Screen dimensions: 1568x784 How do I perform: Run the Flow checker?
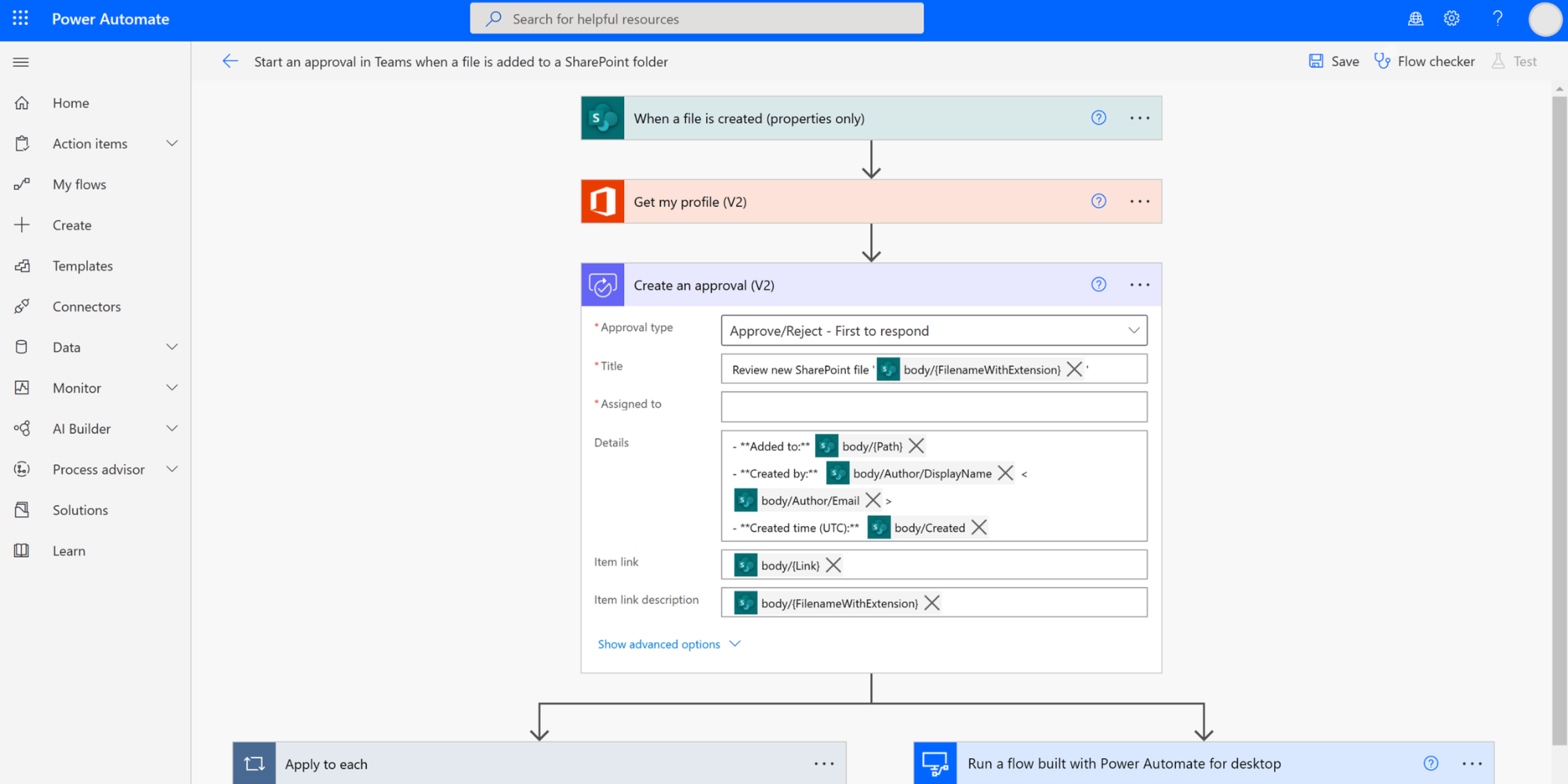pyautogui.click(x=1425, y=61)
